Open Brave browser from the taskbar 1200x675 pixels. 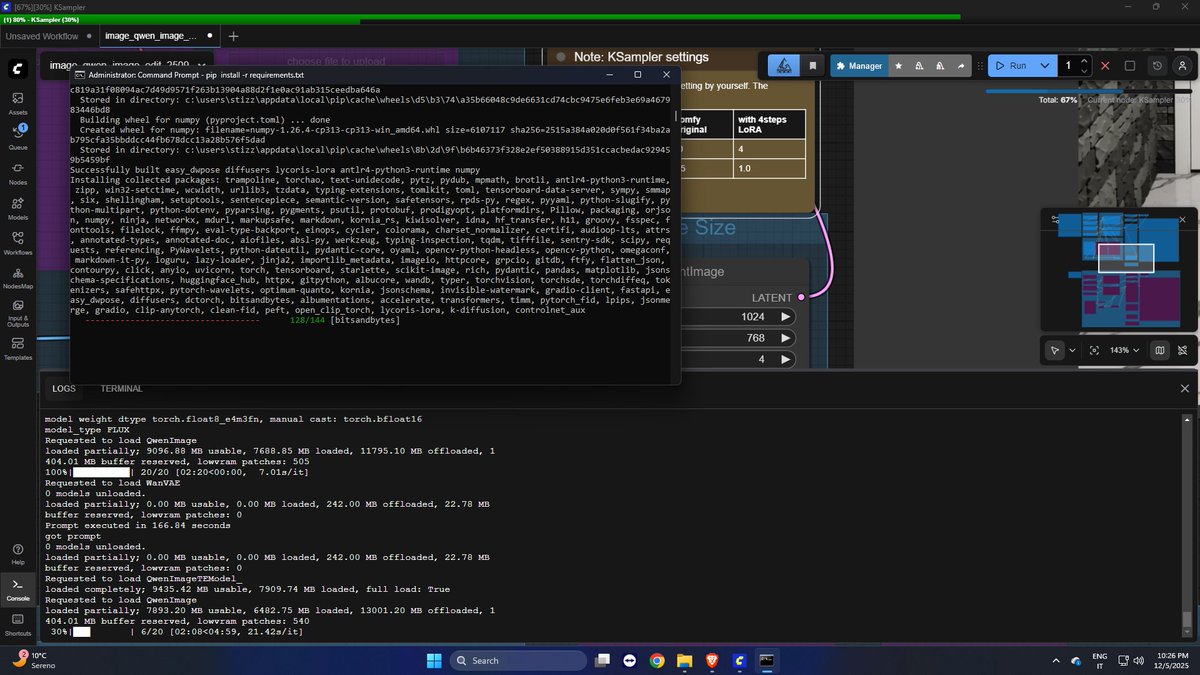712,660
